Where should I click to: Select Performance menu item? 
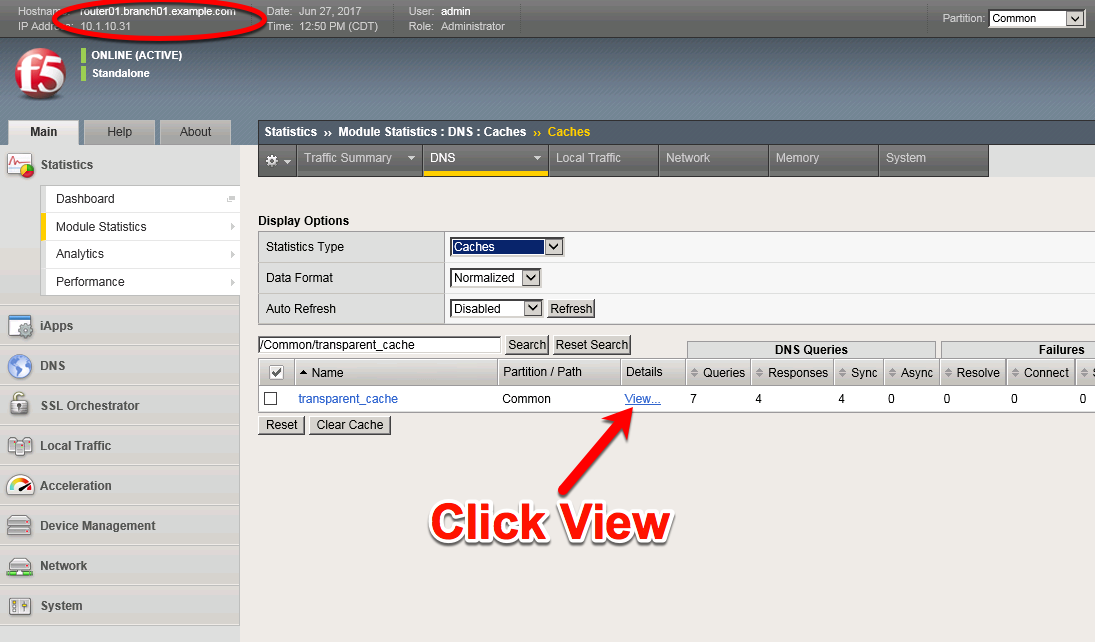(x=141, y=282)
